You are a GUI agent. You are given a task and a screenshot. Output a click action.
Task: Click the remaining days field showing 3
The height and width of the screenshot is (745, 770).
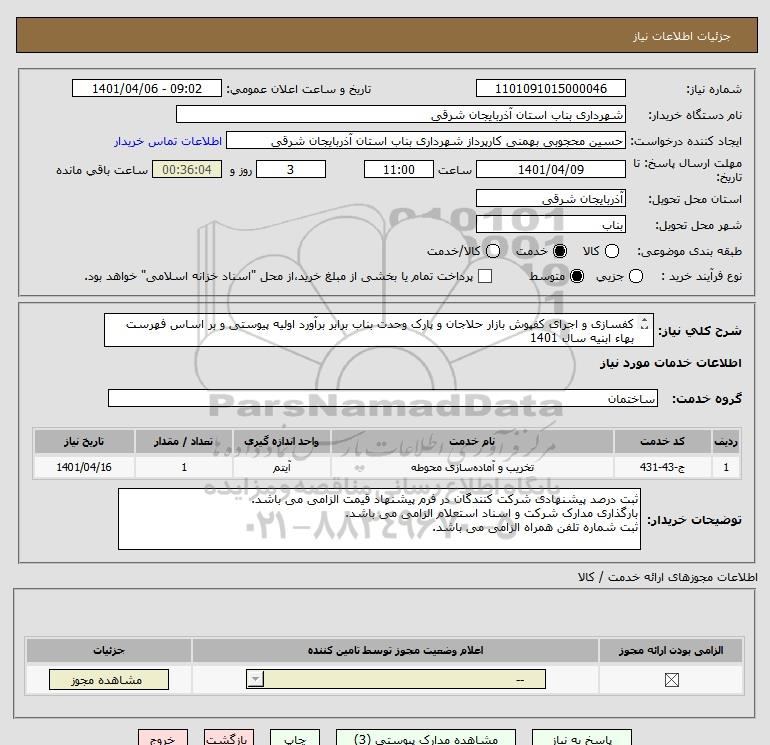(291, 169)
